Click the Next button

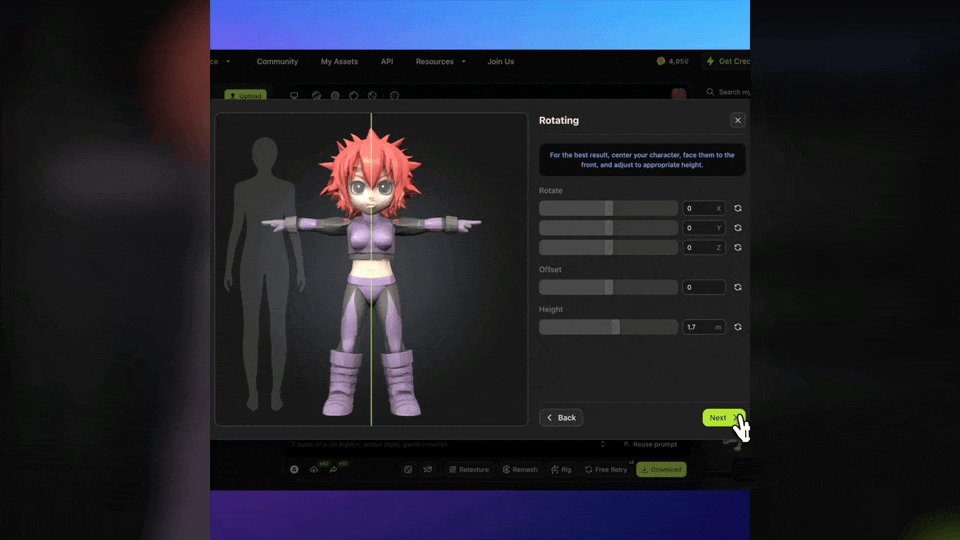tap(724, 418)
